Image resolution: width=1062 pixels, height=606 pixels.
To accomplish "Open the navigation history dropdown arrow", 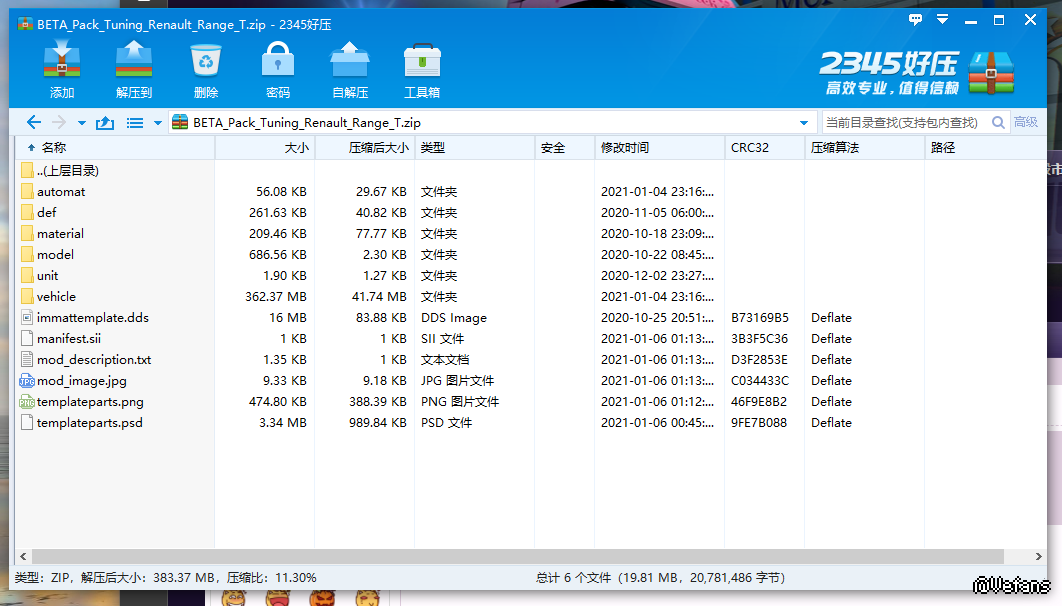I will [82, 123].
